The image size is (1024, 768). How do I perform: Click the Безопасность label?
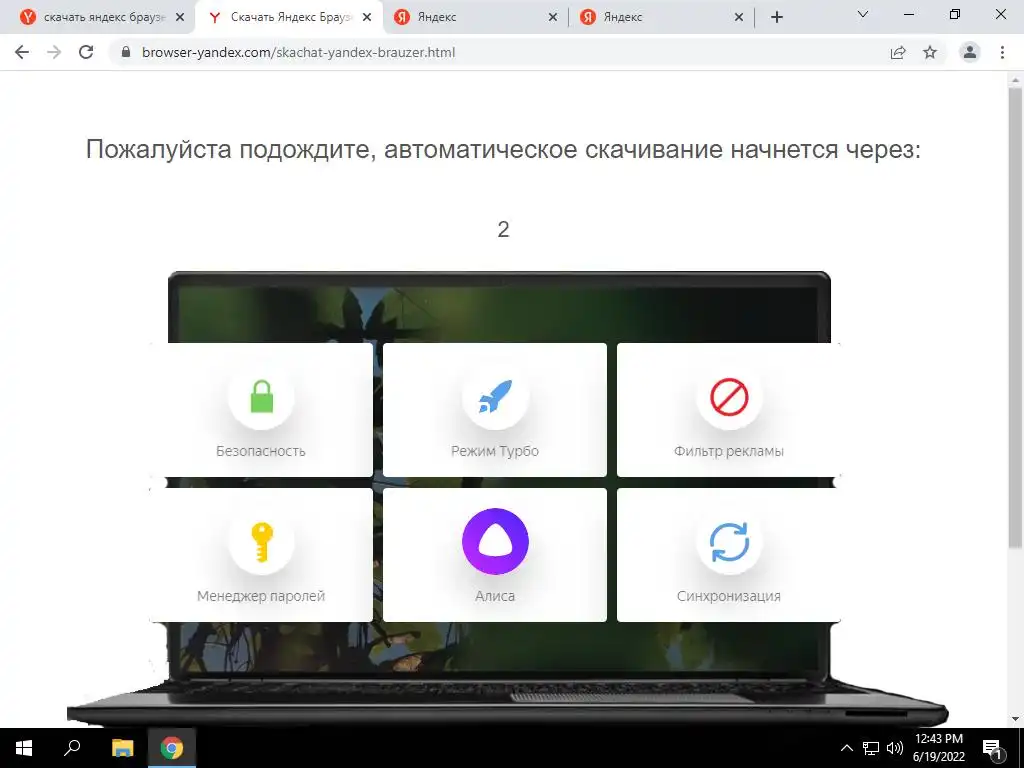point(261,451)
